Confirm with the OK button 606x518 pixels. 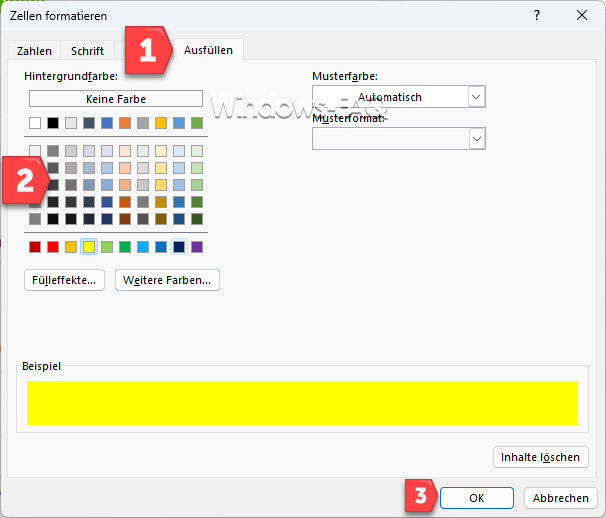tap(477, 498)
